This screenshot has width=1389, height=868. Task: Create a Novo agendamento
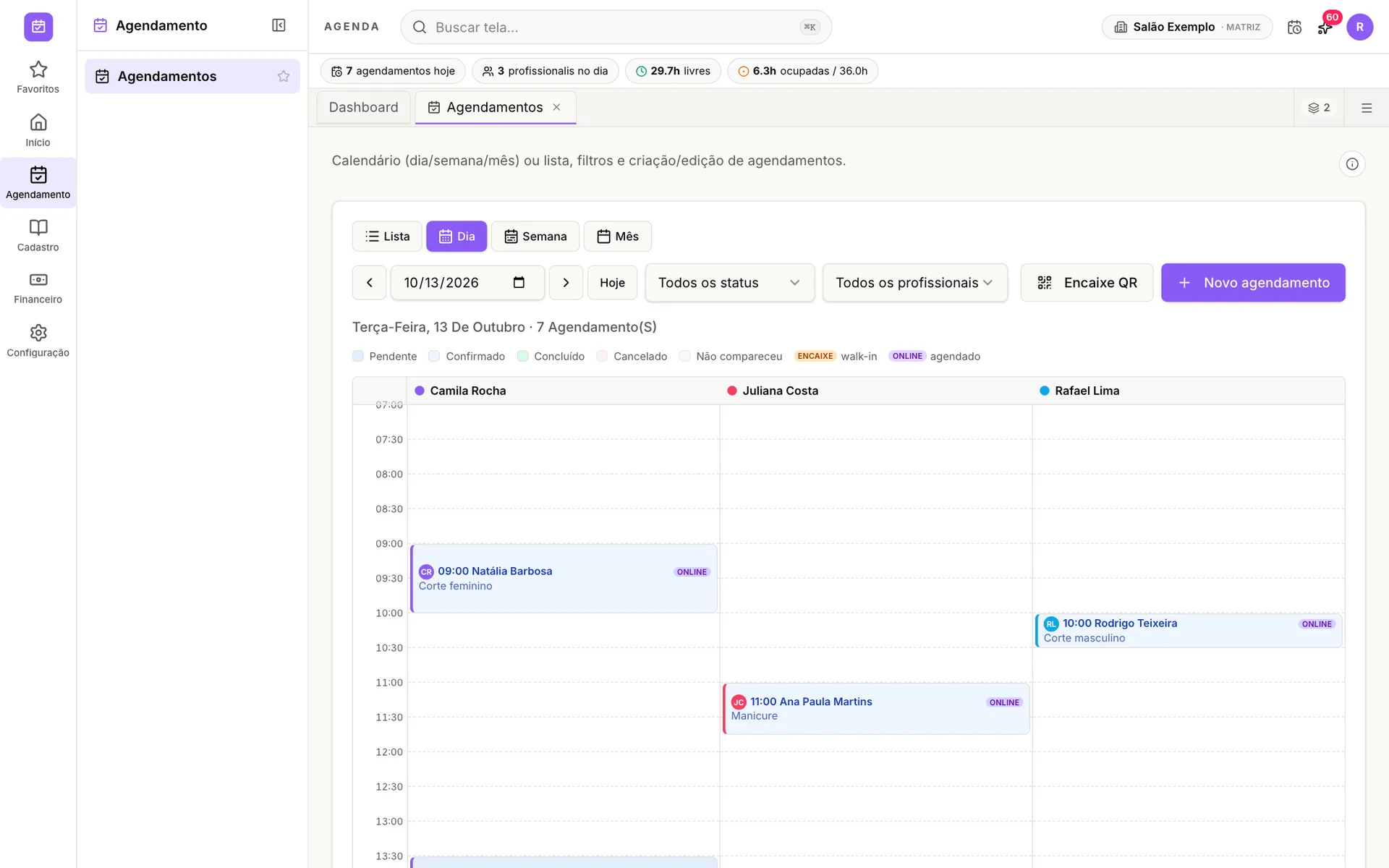tap(1253, 283)
